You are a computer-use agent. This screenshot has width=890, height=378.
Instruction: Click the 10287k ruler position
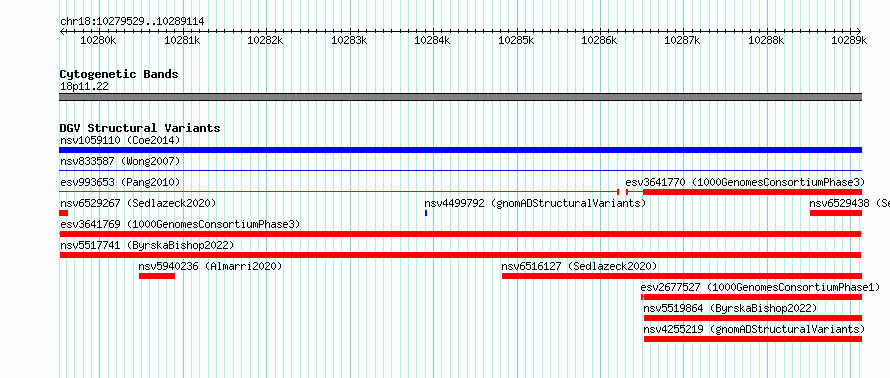coord(683,40)
